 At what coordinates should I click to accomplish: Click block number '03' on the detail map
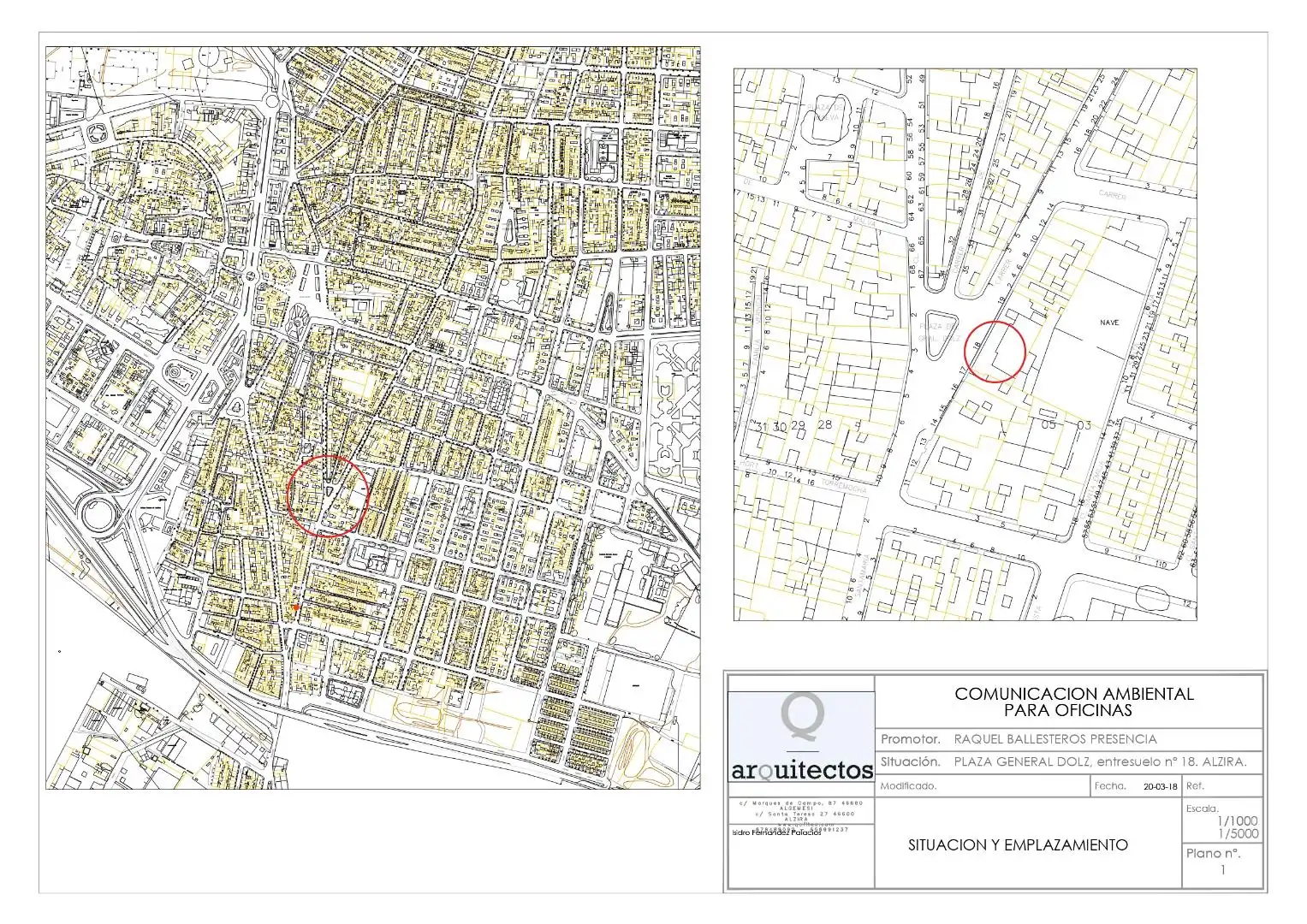click(1084, 425)
